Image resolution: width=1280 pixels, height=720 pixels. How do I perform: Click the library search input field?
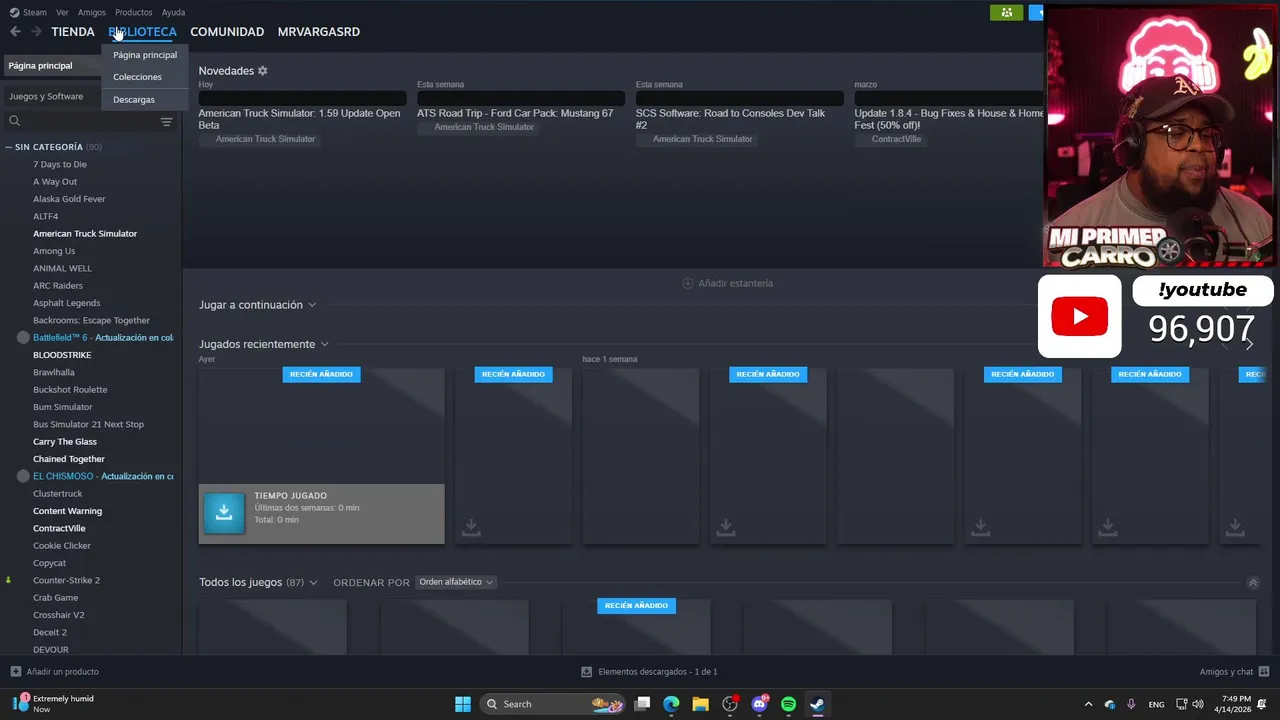(x=88, y=121)
